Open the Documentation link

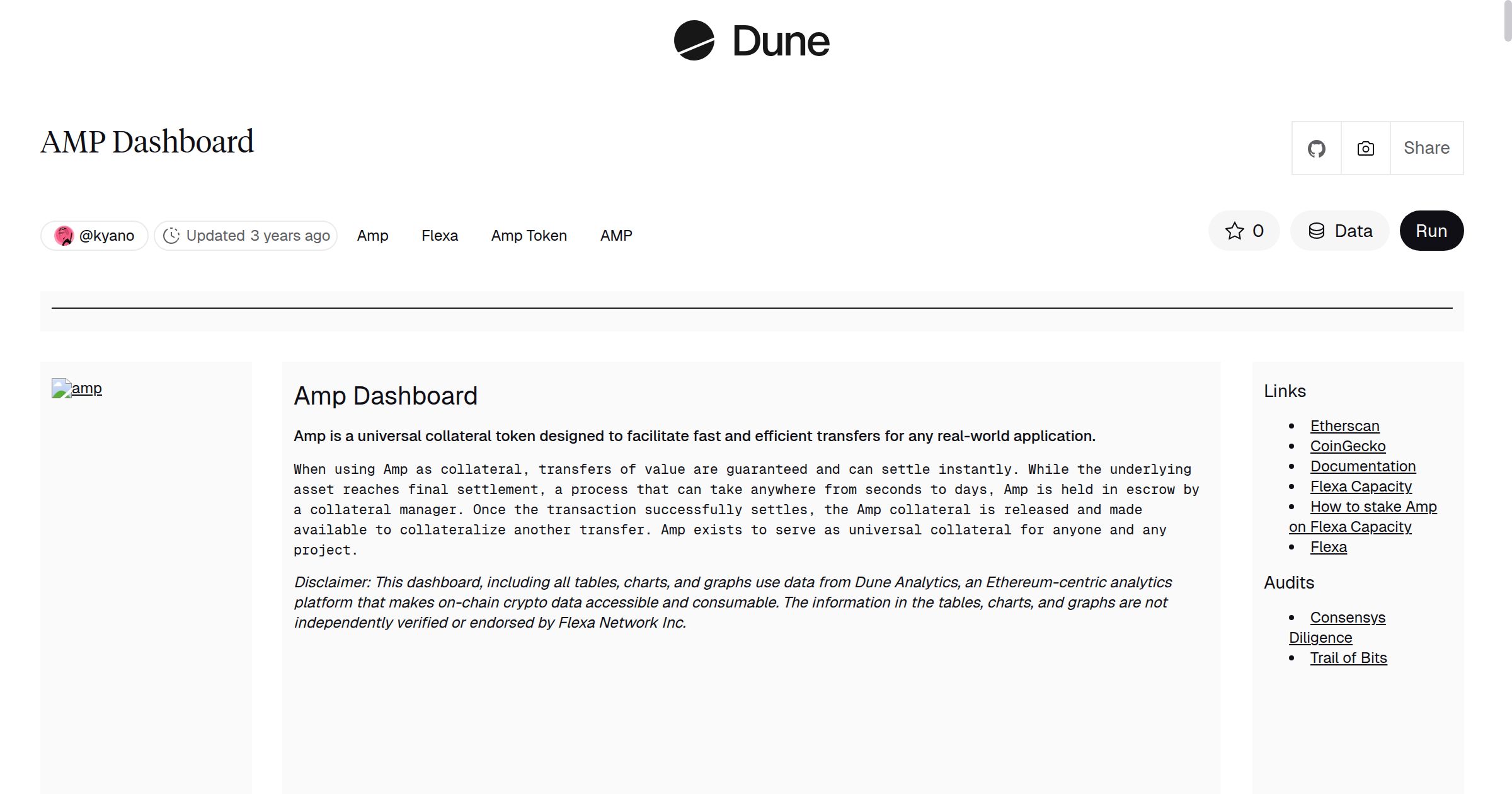tap(1363, 466)
